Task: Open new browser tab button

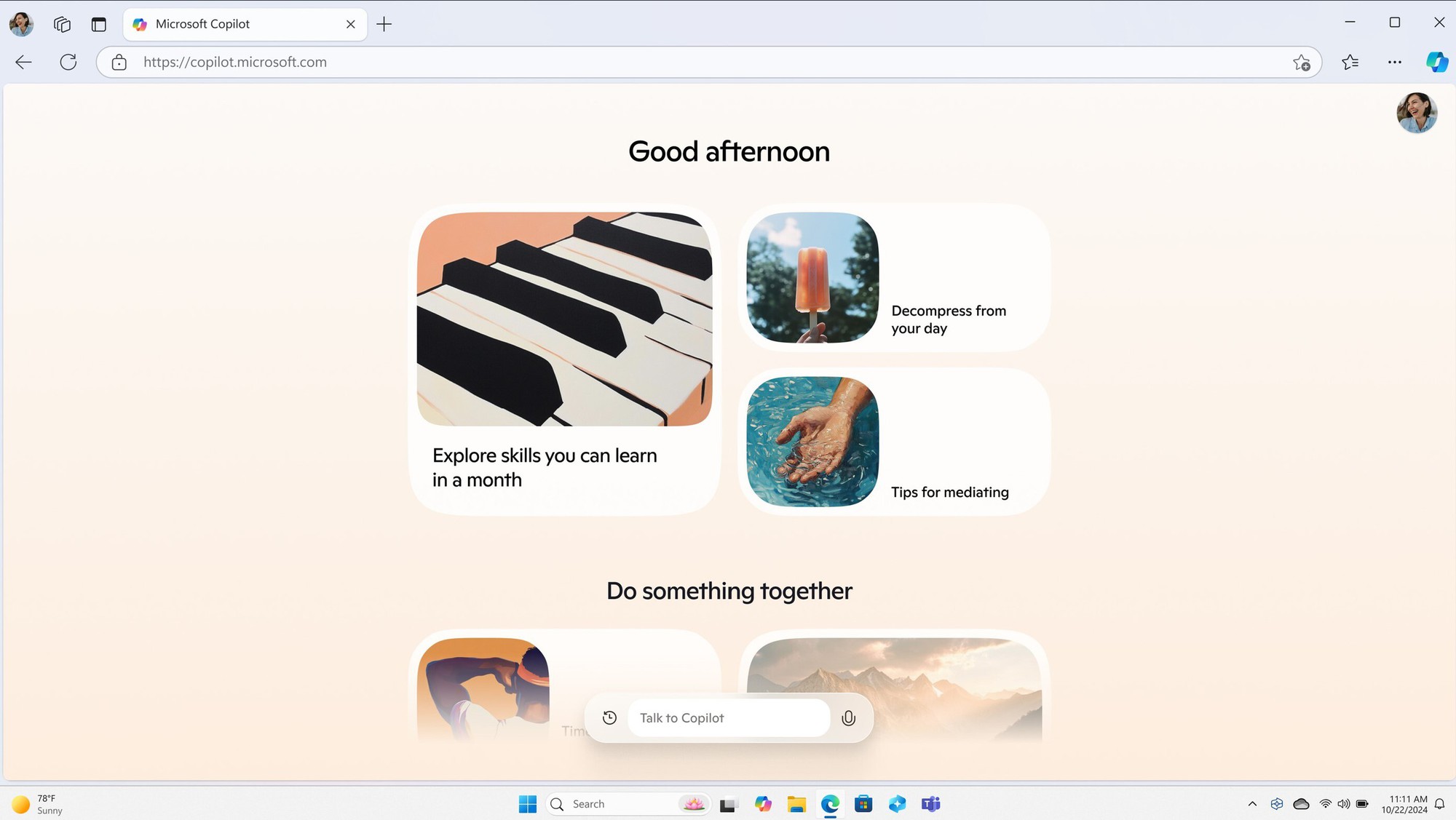Action: pos(384,23)
